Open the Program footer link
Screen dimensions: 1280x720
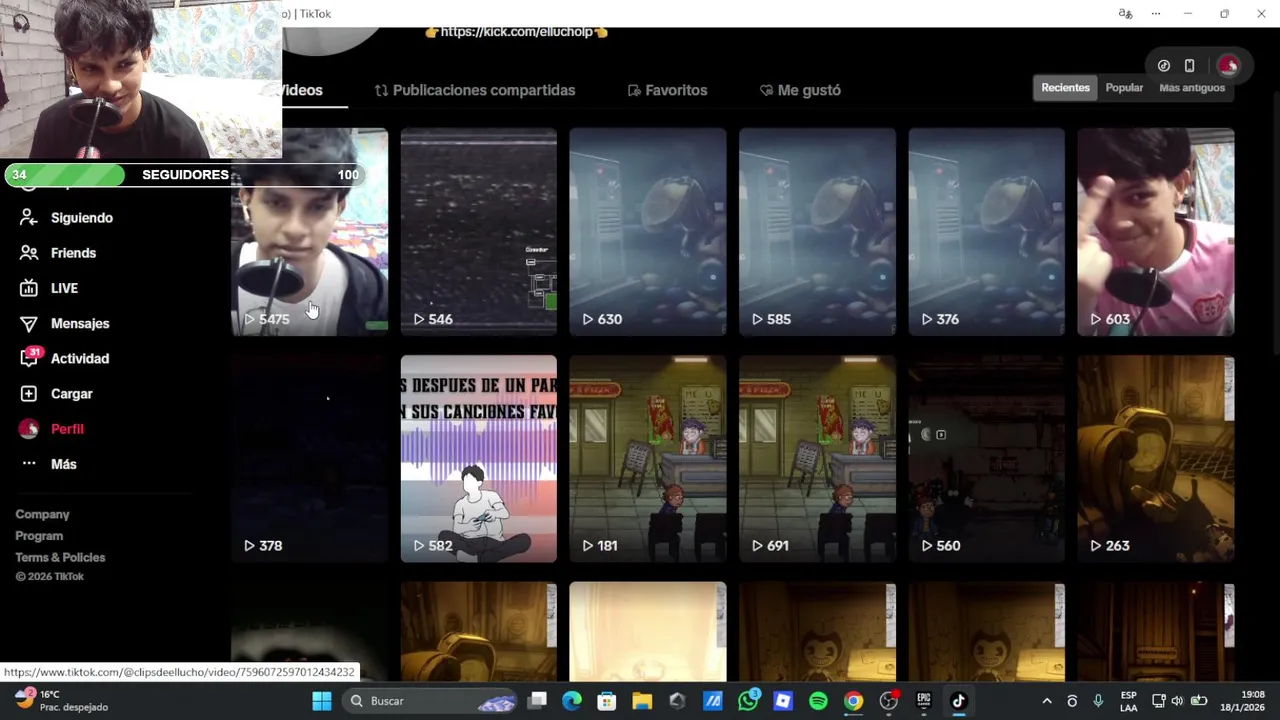click(x=39, y=536)
